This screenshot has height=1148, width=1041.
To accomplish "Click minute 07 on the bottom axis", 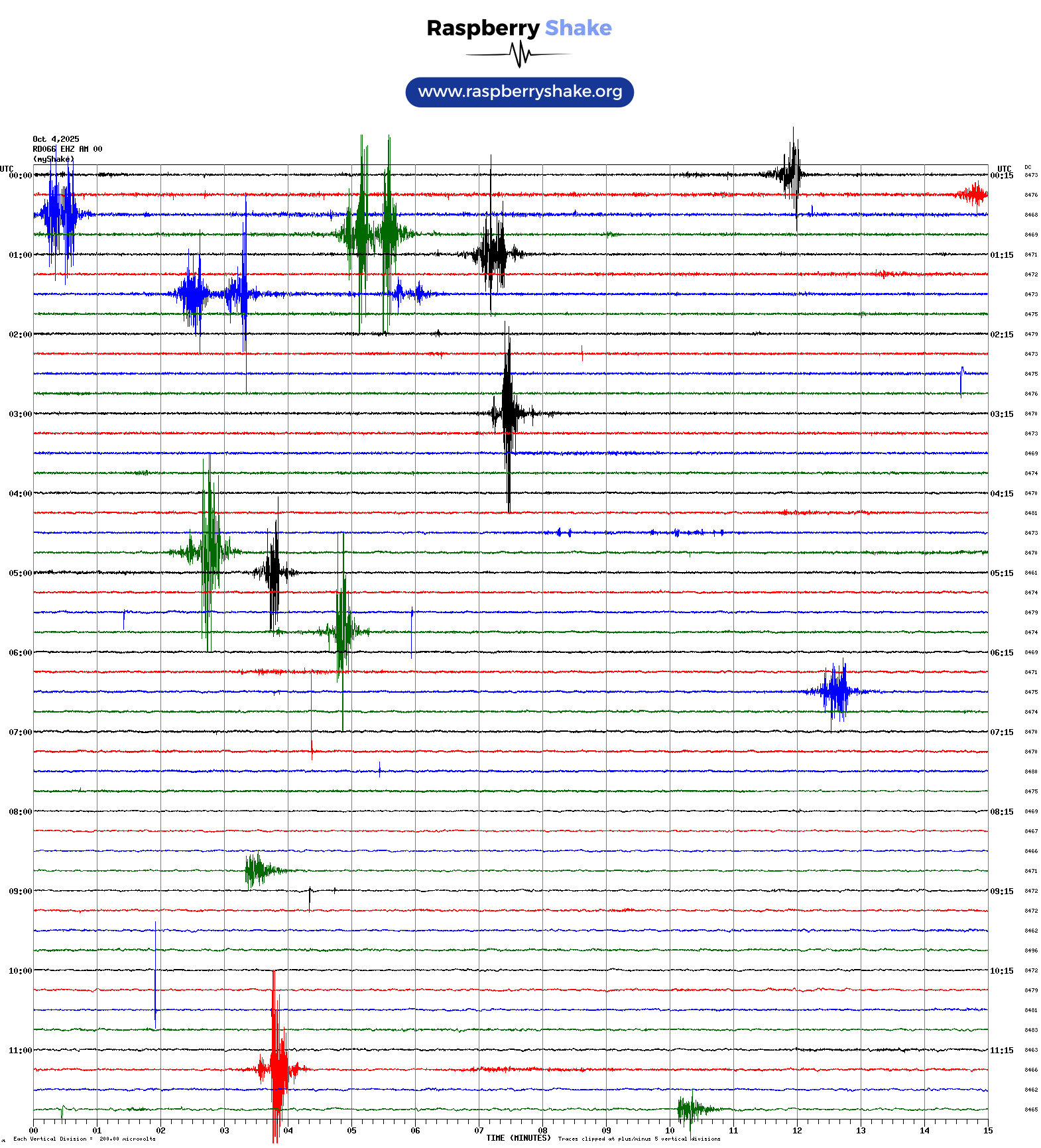I will point(479,1131).
